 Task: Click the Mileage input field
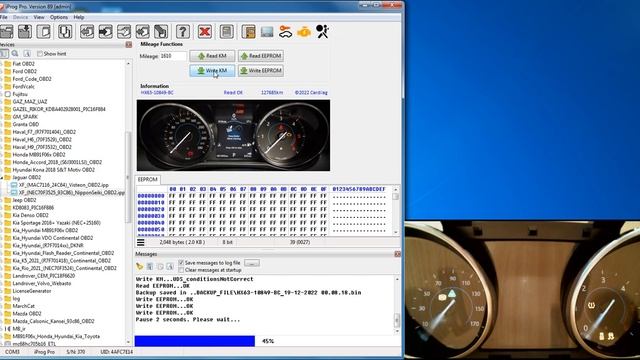(x=173, y=56)
